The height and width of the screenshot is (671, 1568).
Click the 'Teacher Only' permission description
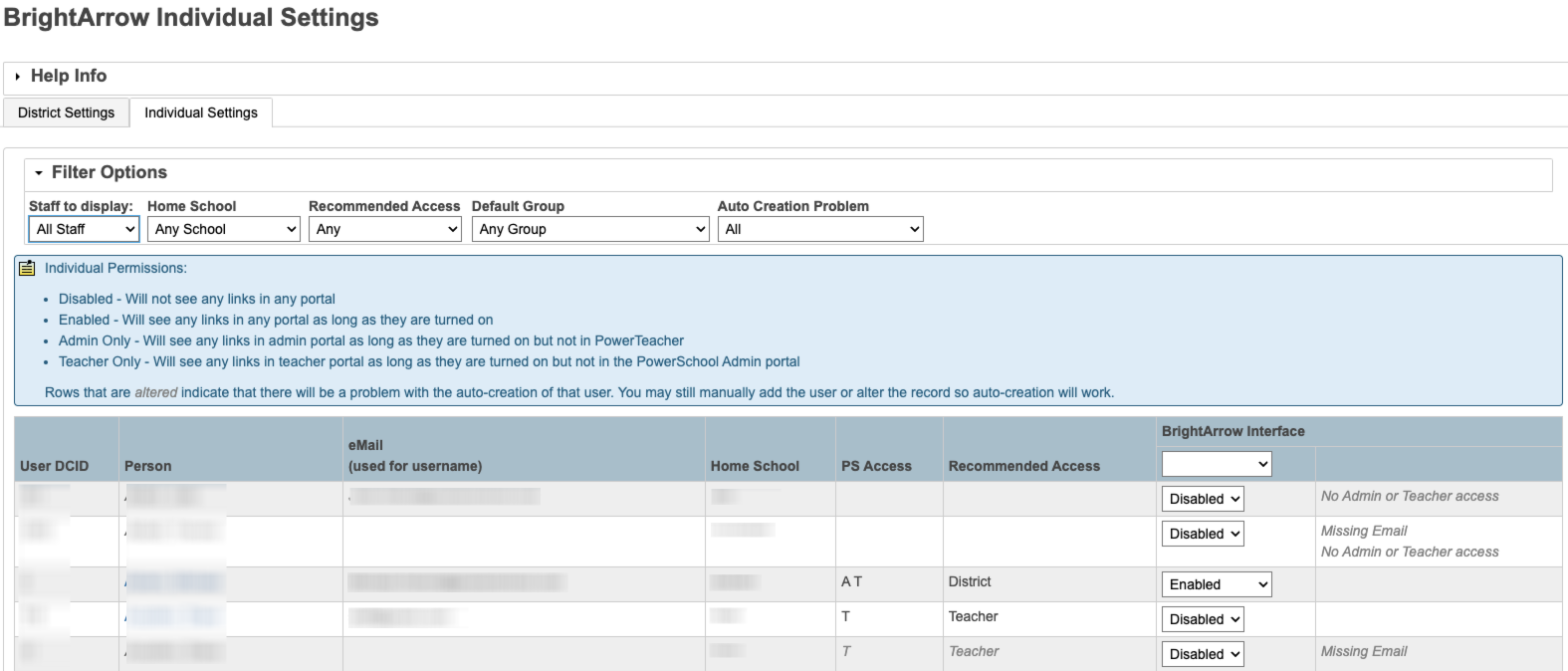coord(429,361)
